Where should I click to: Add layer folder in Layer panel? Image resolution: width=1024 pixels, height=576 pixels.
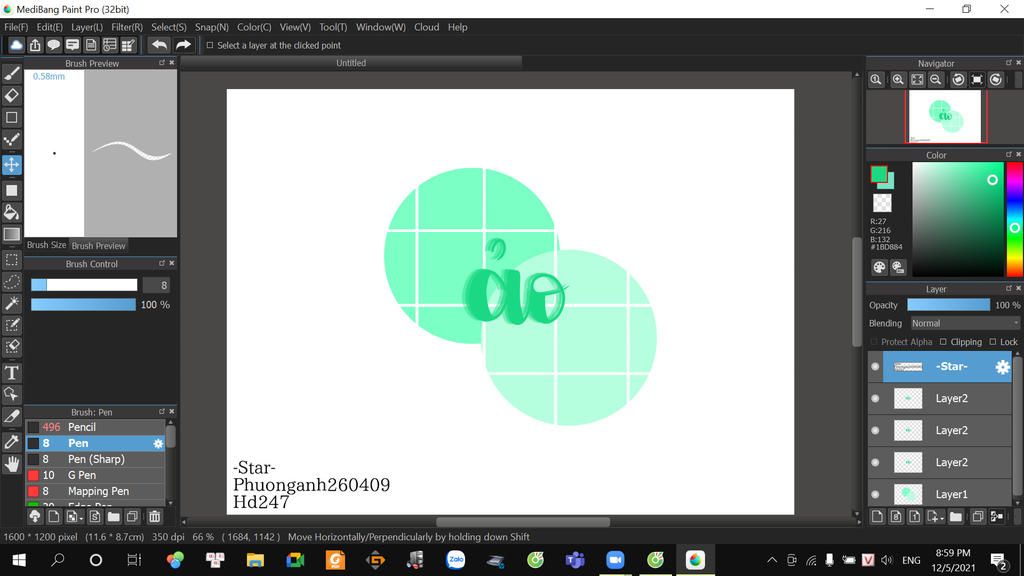coord(955,517)
